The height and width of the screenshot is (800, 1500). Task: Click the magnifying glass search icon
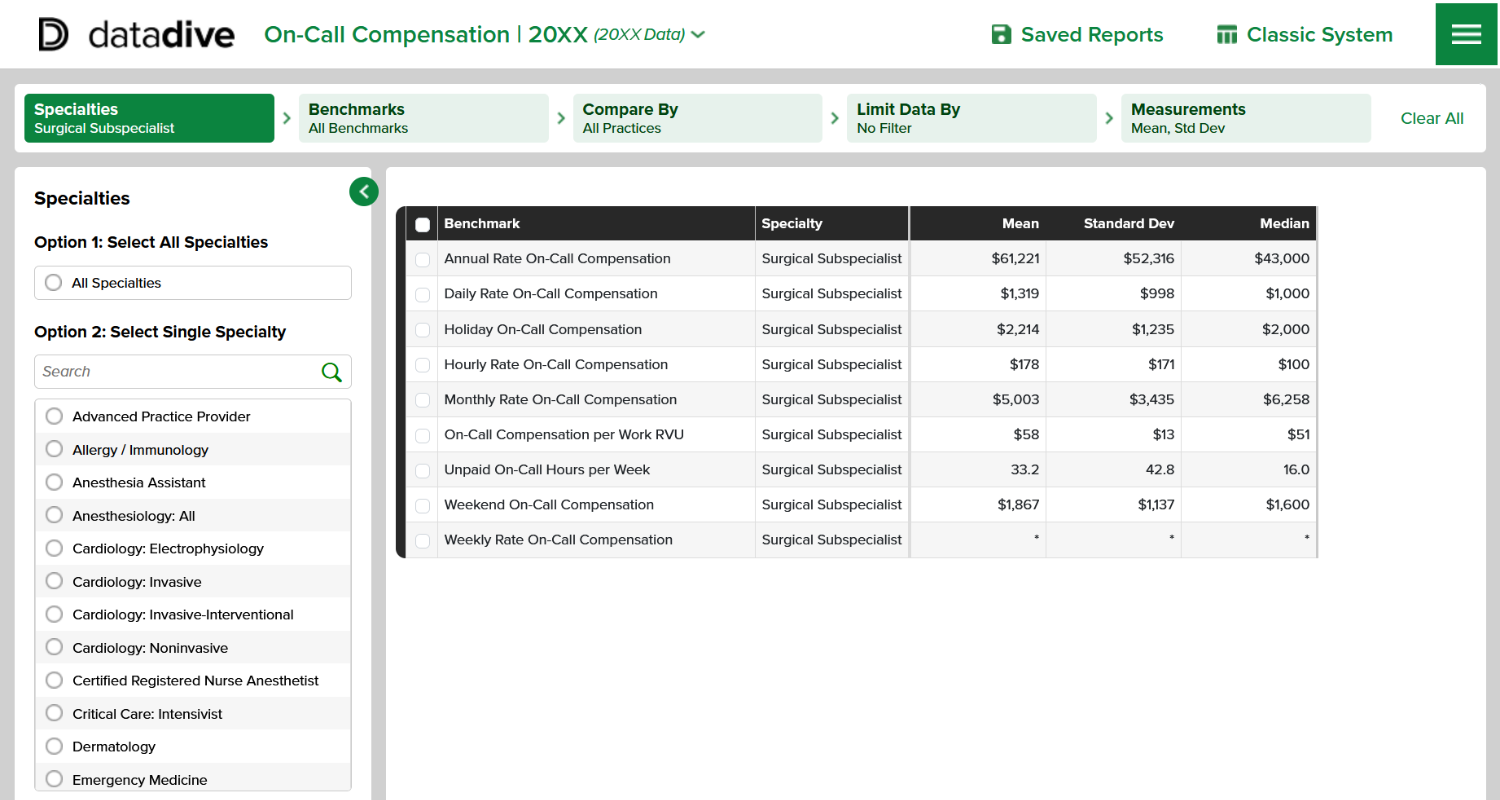point(331,372)
